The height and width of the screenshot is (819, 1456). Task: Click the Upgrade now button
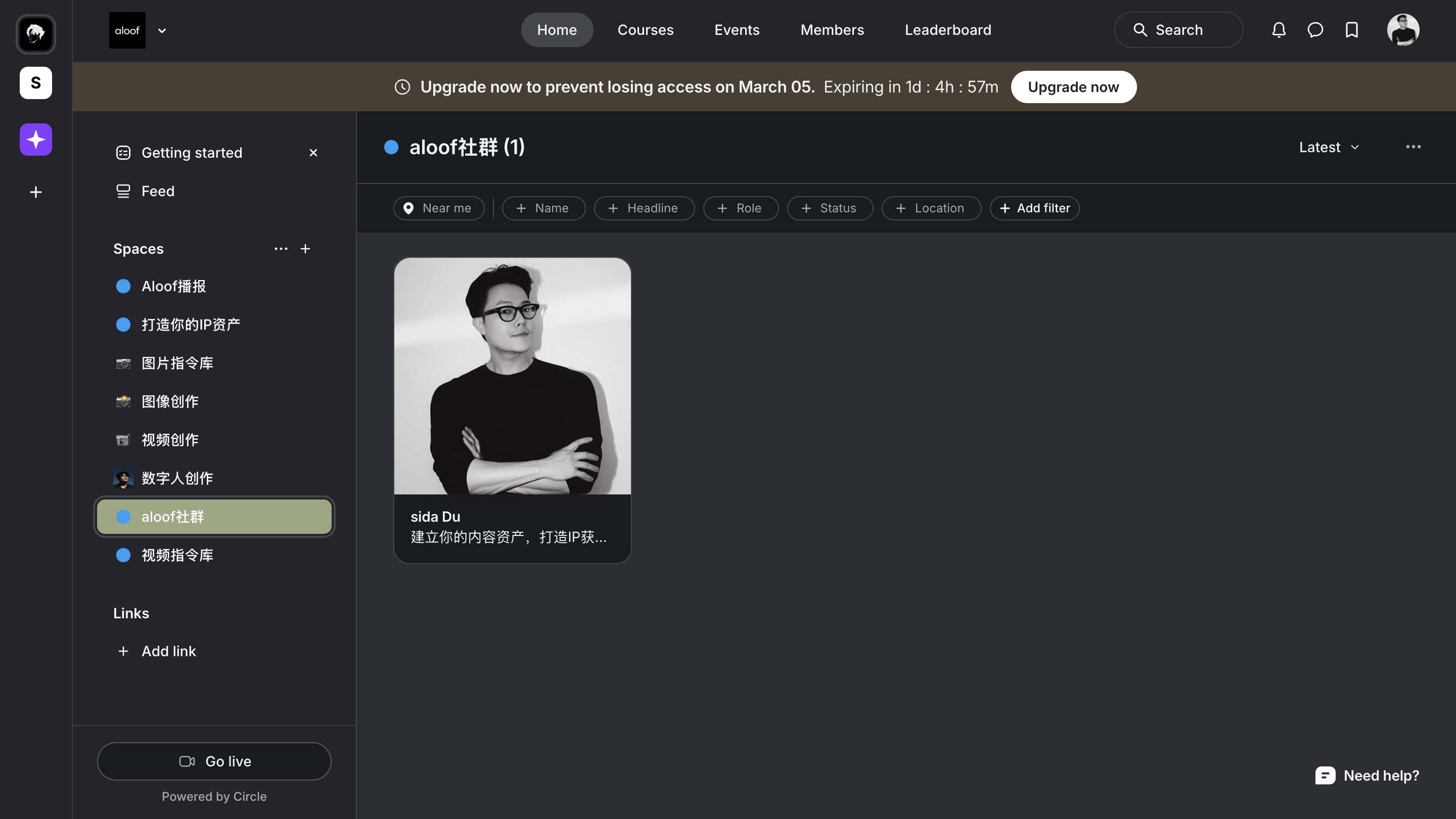[1073, 87]
